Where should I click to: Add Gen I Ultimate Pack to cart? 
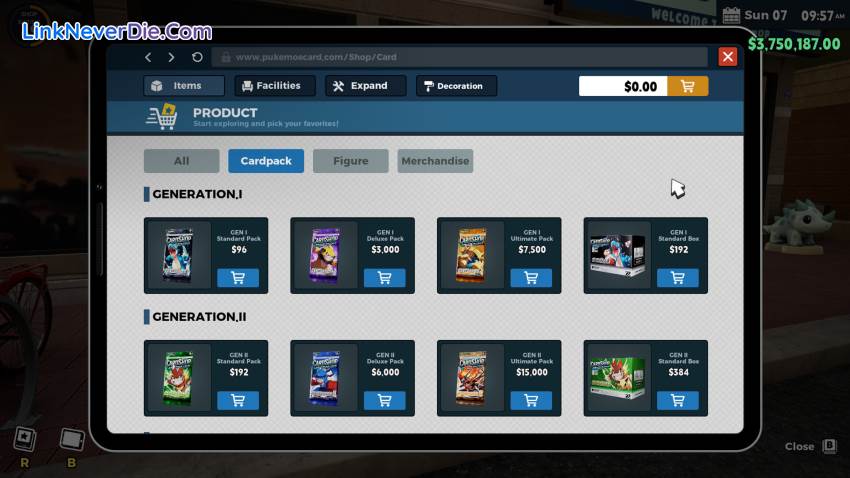click(531, 278)
